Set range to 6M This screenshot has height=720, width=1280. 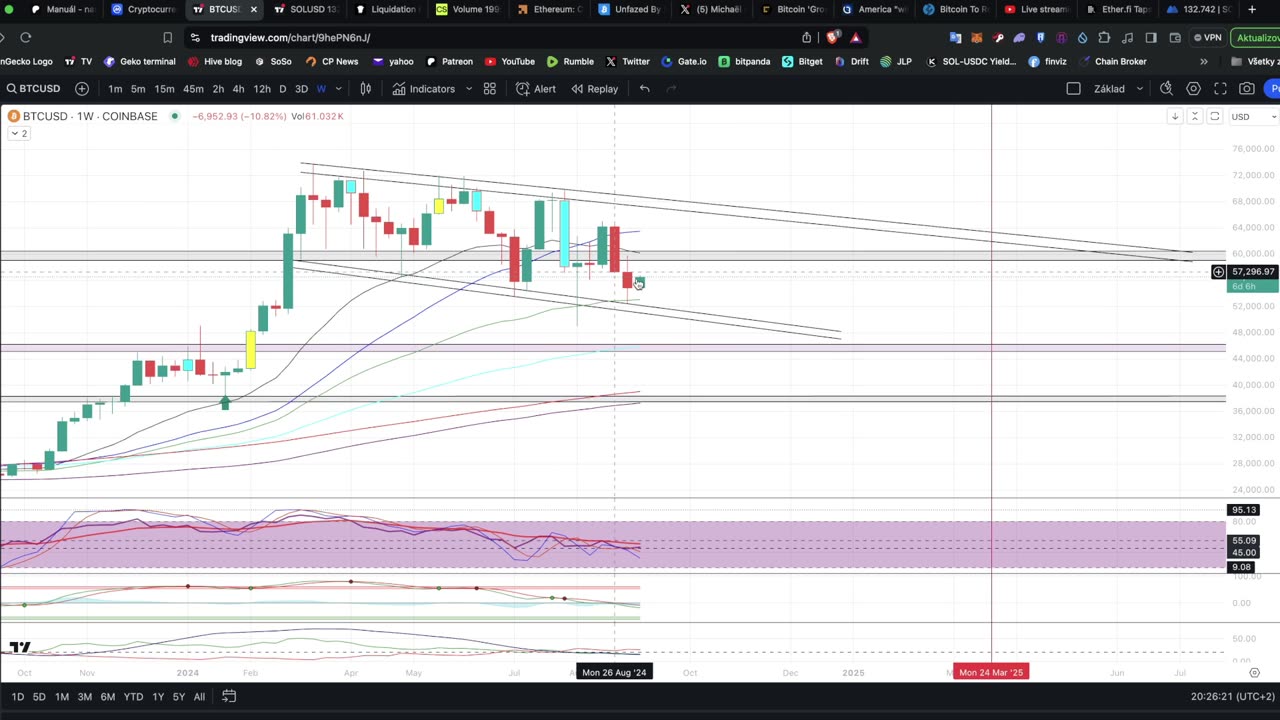click(x=108, y=697)
